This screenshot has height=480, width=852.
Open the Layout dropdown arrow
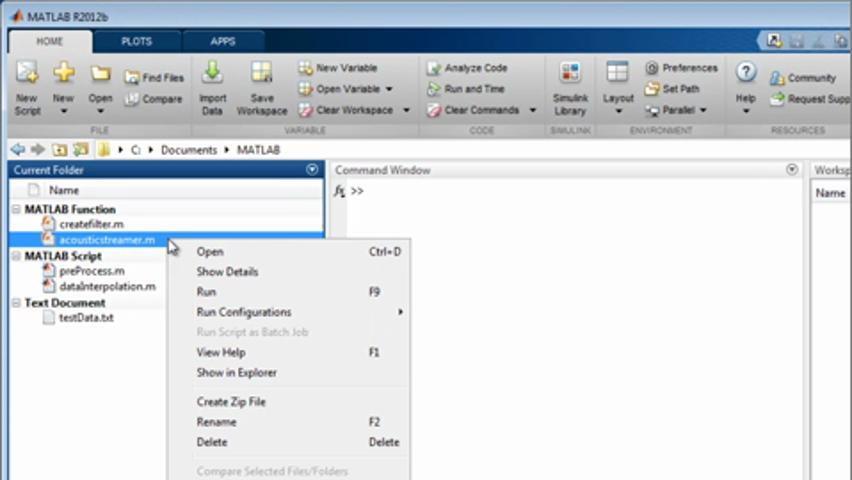coord(618,111)
